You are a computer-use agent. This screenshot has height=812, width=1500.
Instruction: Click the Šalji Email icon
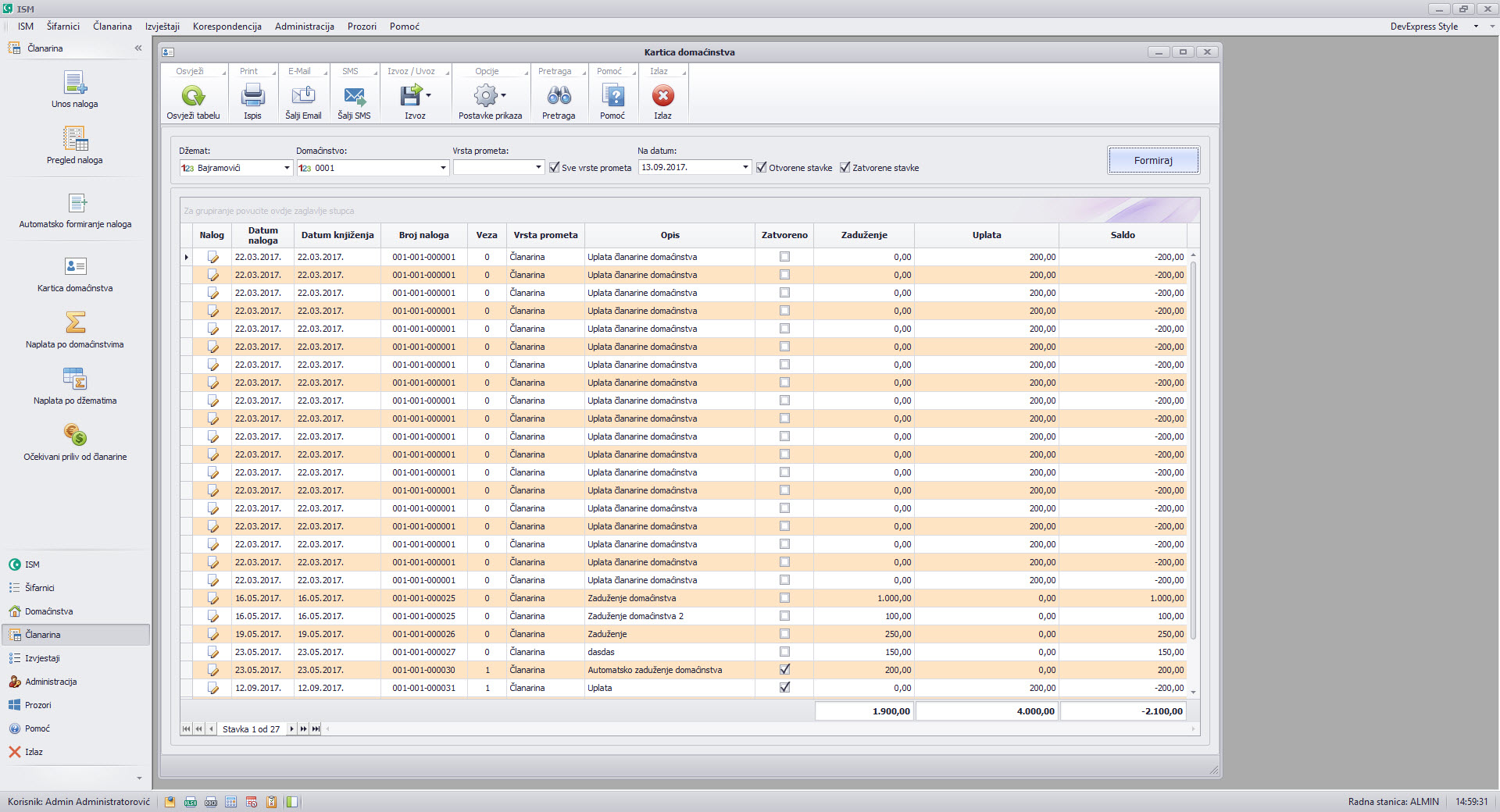pos(303,96)
